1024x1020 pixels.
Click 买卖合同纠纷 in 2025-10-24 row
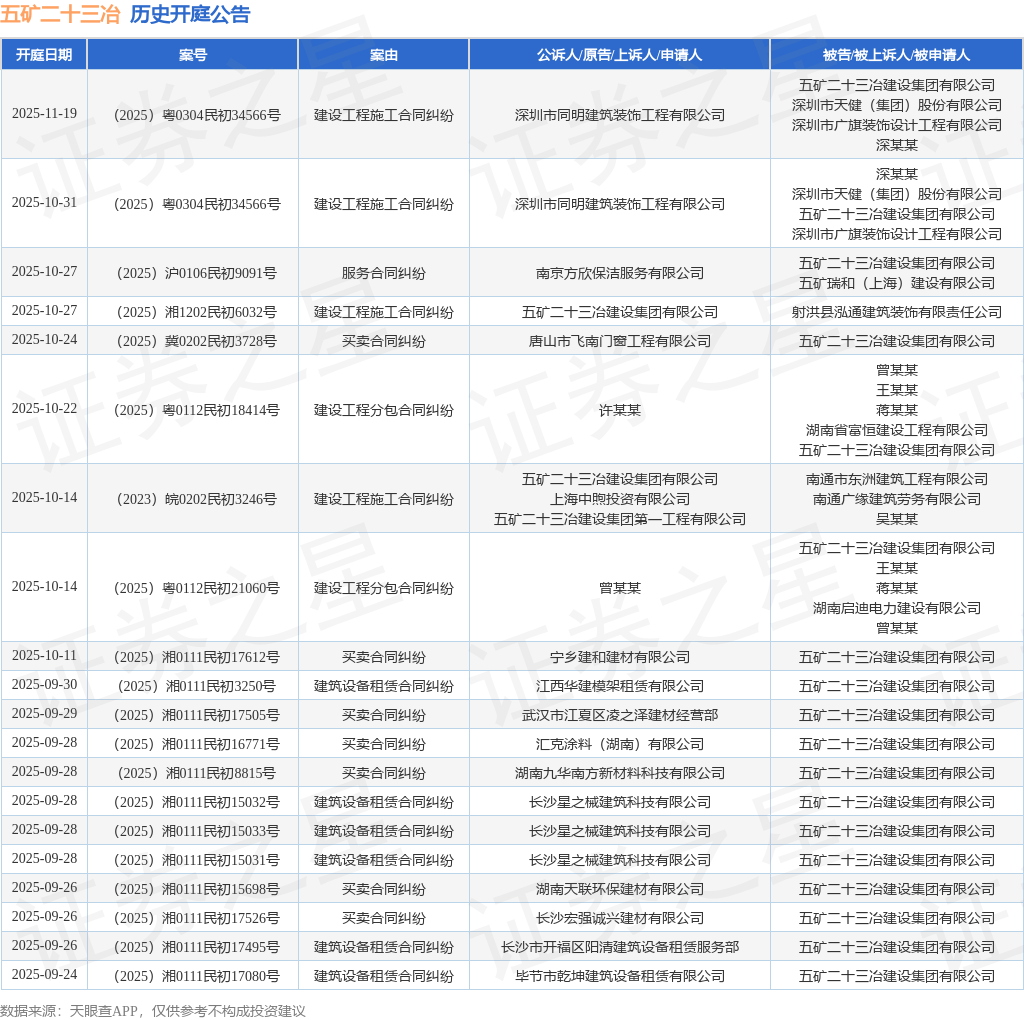pos(383,341)
